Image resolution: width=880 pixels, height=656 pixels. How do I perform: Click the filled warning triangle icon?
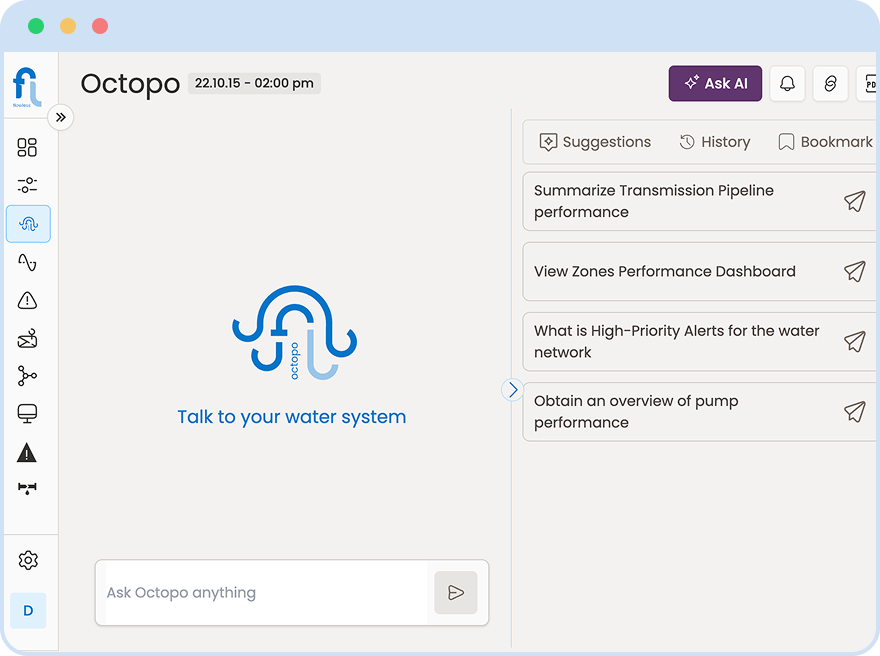click(x=27, y=452)
